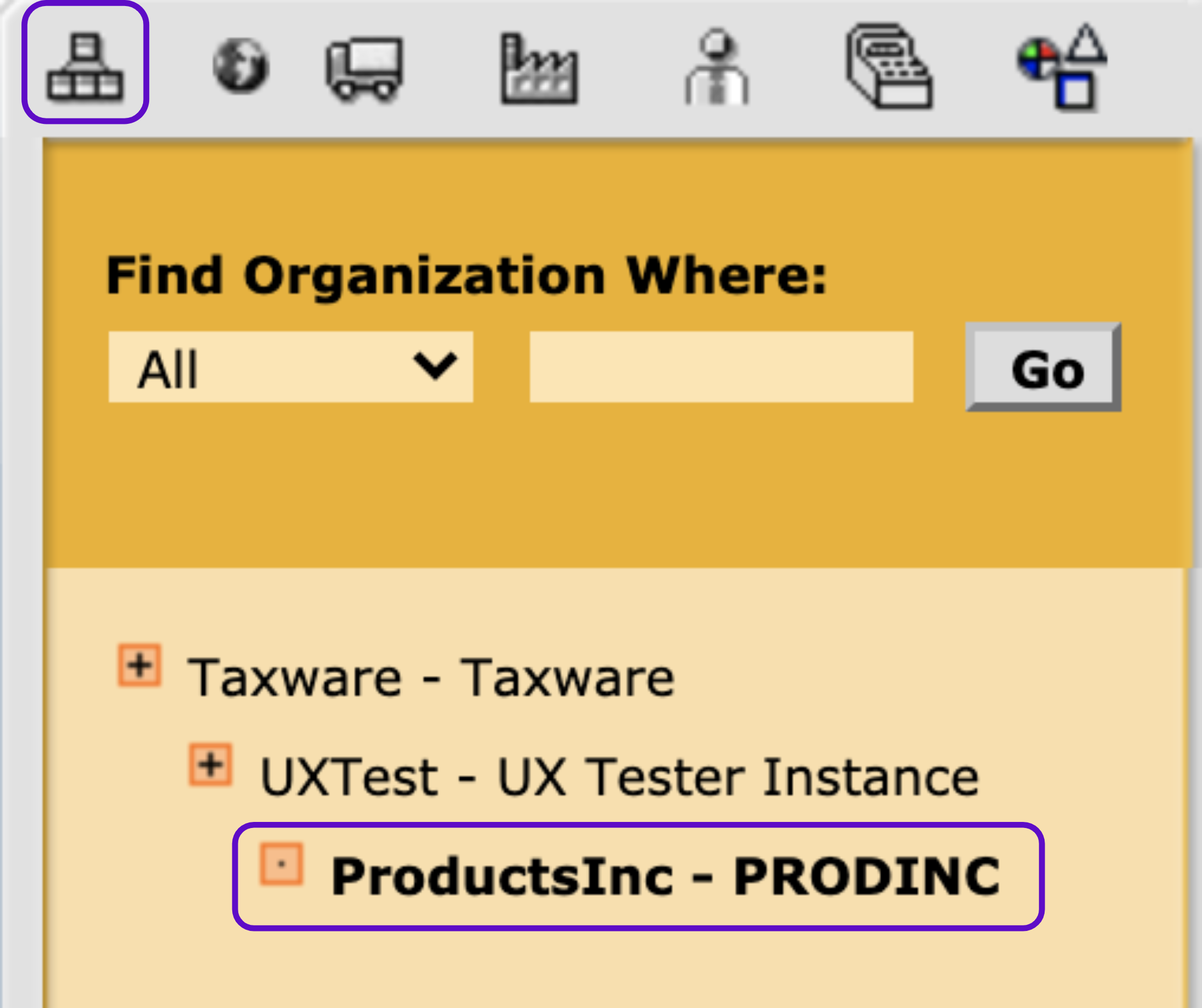Image resolution: width=1202 pixels, height=1008 pixels.
Task: Click the dropdown chevron arrow beside All
Action: [x=435, y=367]
